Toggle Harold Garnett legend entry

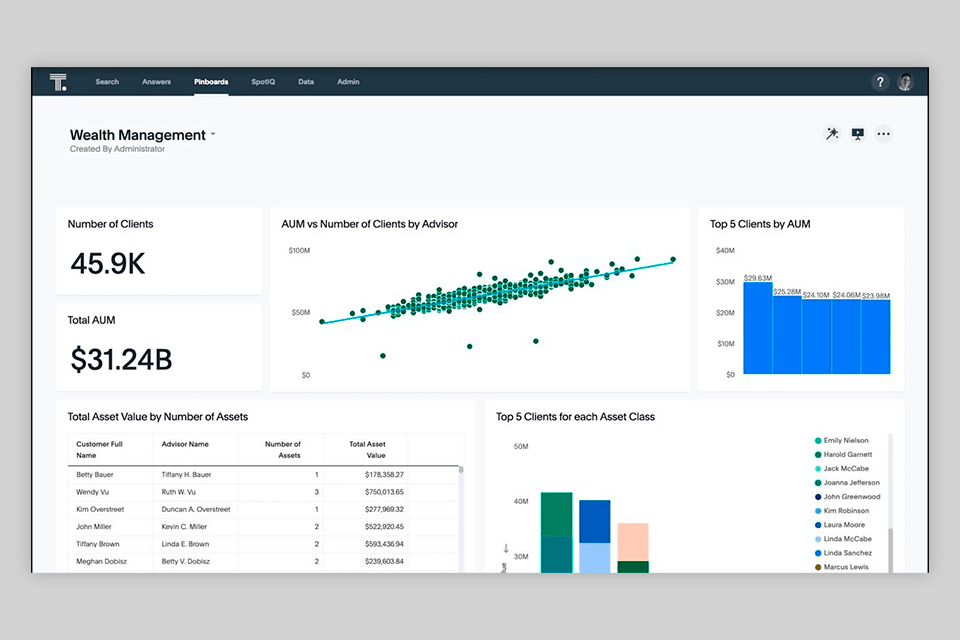843,454
